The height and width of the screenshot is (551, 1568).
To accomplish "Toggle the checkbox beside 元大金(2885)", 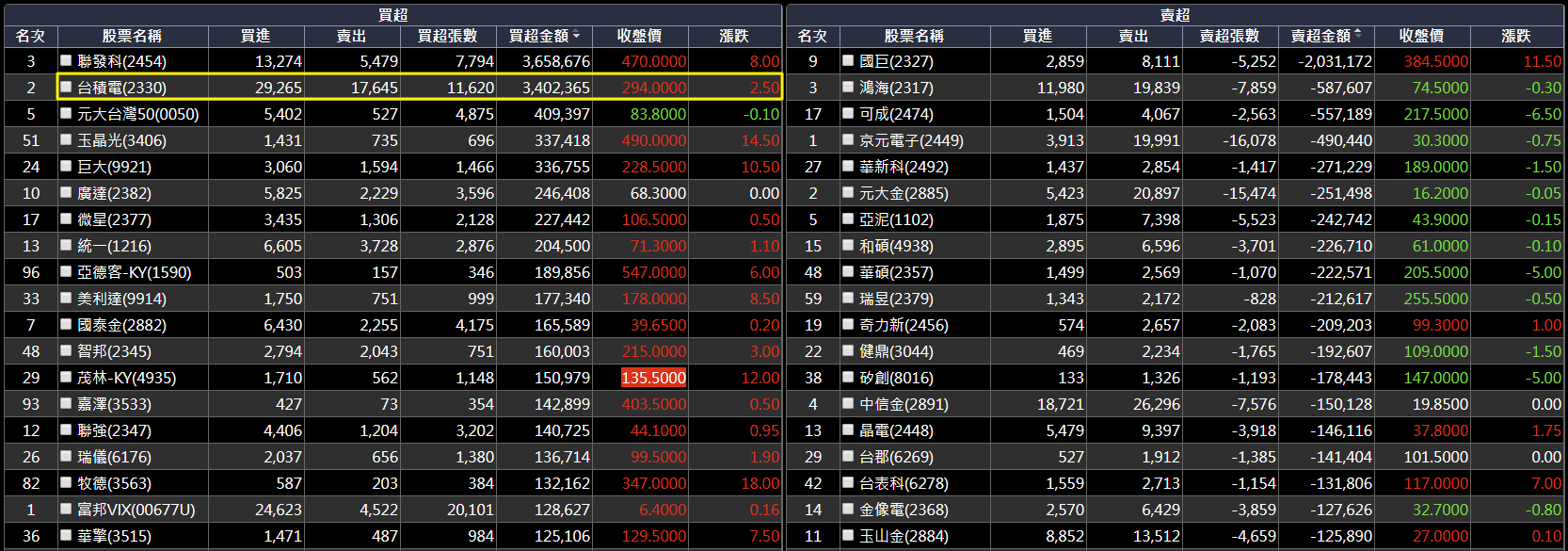I will click(848, 192).
